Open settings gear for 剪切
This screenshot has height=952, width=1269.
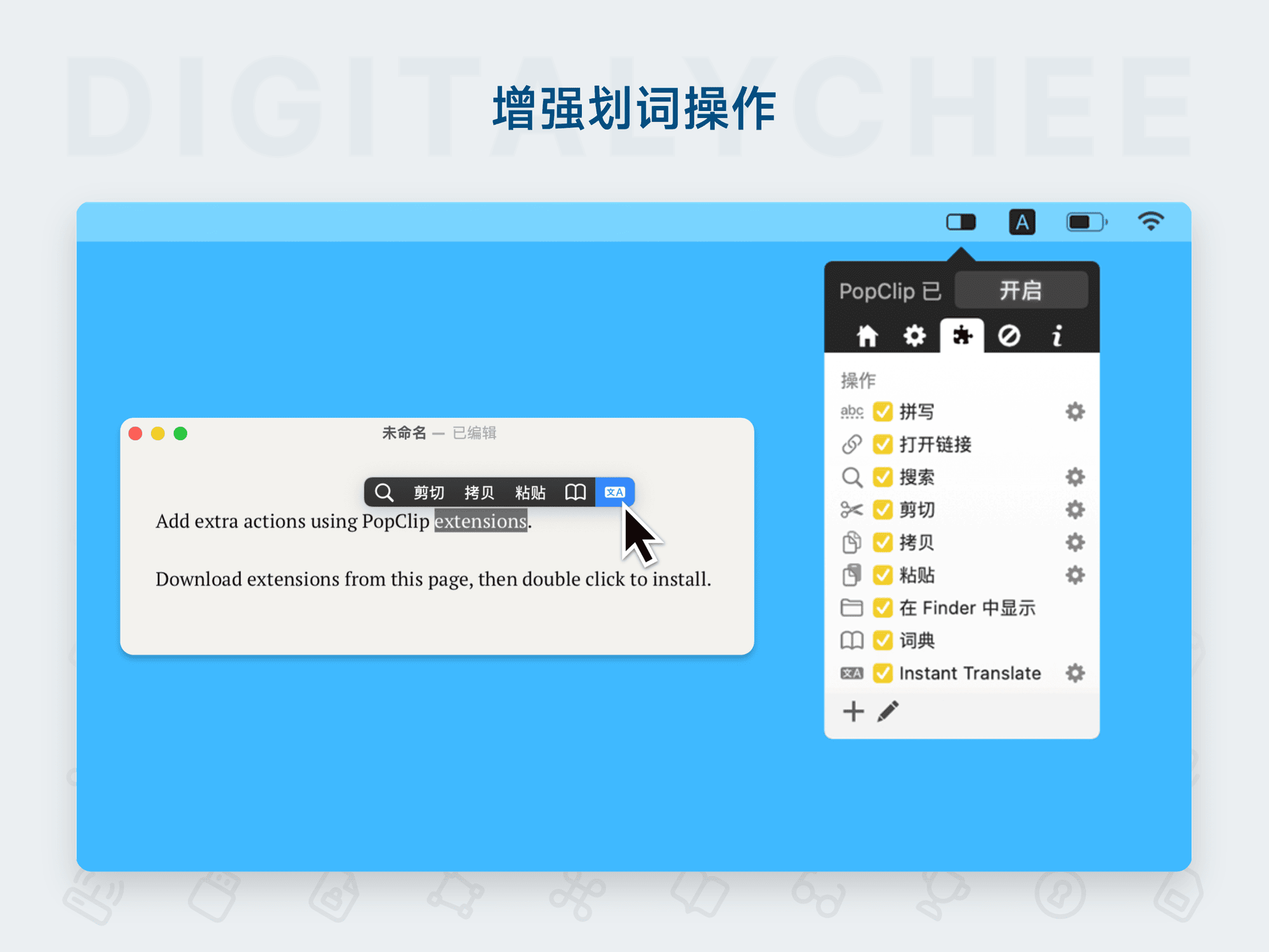point(1075,509)
